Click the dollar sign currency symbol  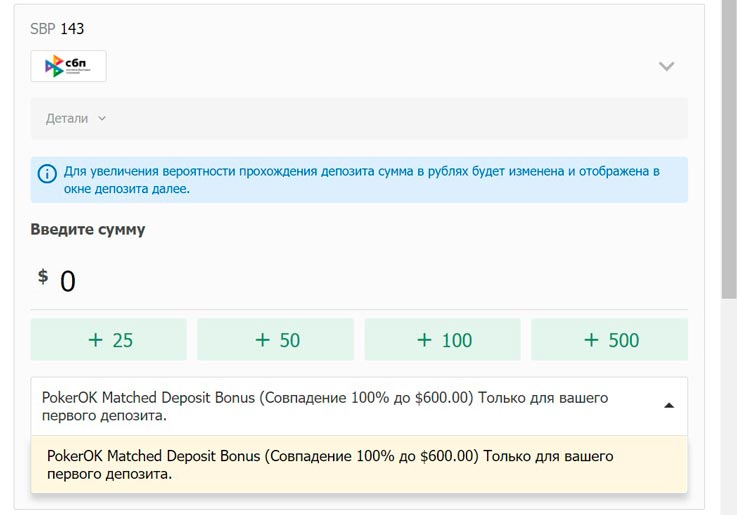(43, 277)
